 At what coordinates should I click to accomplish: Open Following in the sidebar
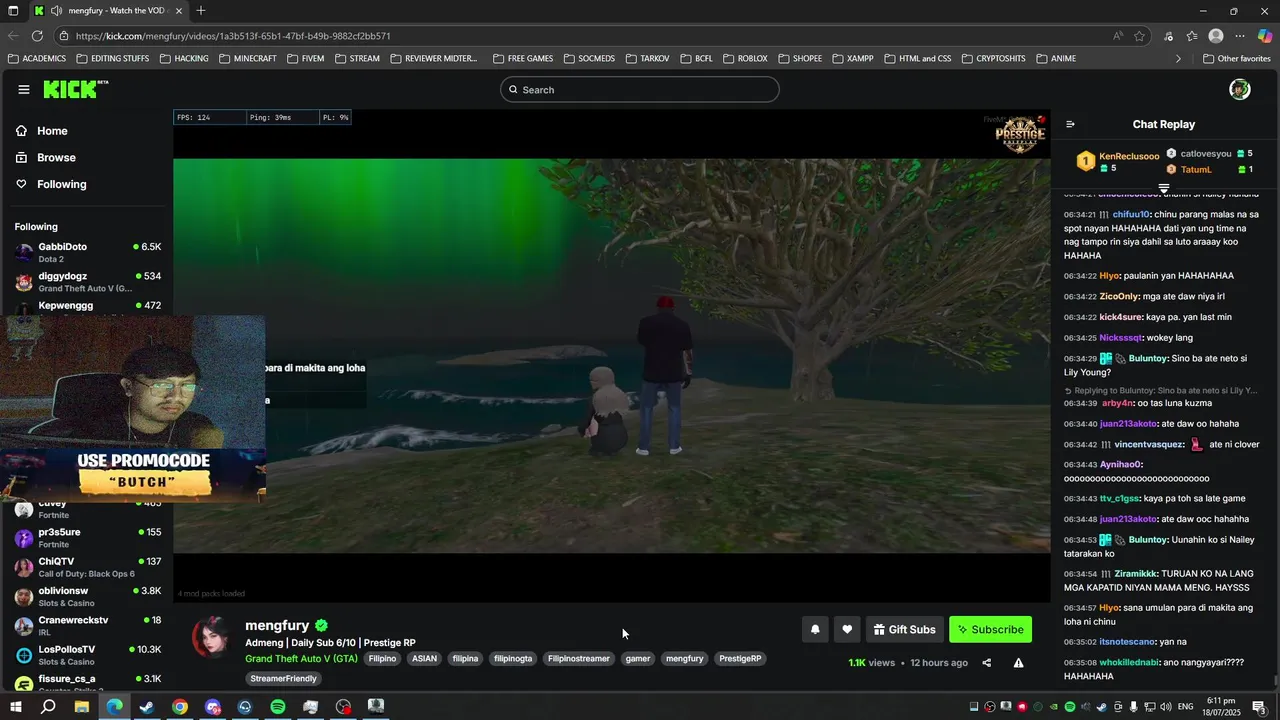pos(51,184)
